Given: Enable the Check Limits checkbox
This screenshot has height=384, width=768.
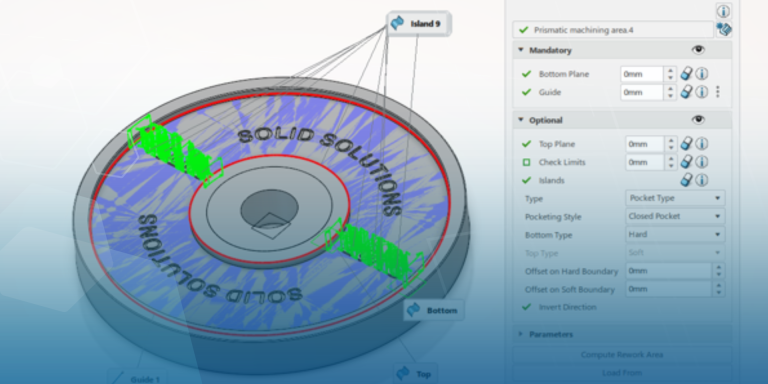Looking at the screenshot, I should [x=527, y=162].
